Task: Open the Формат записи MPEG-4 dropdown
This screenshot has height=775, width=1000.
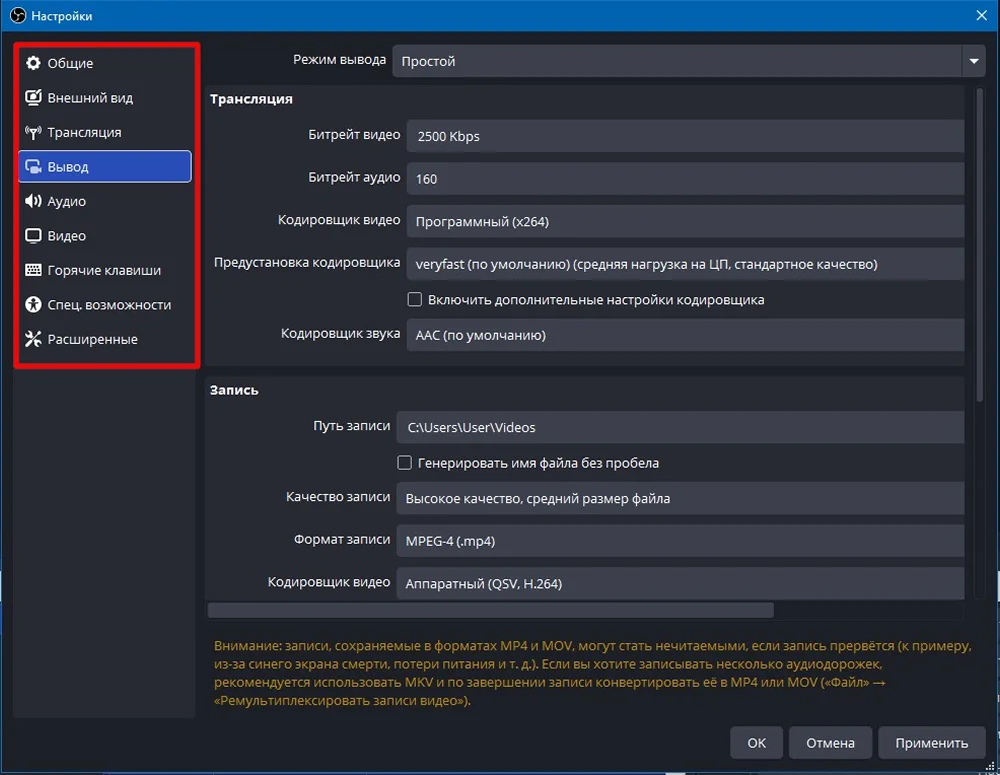Action: tap(679, 541)
